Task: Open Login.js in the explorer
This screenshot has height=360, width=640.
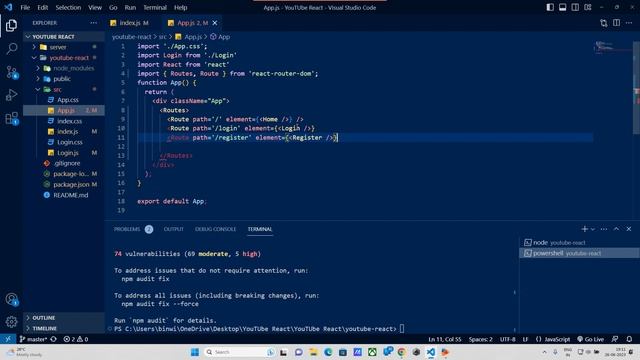Action: tap(63, 153)
